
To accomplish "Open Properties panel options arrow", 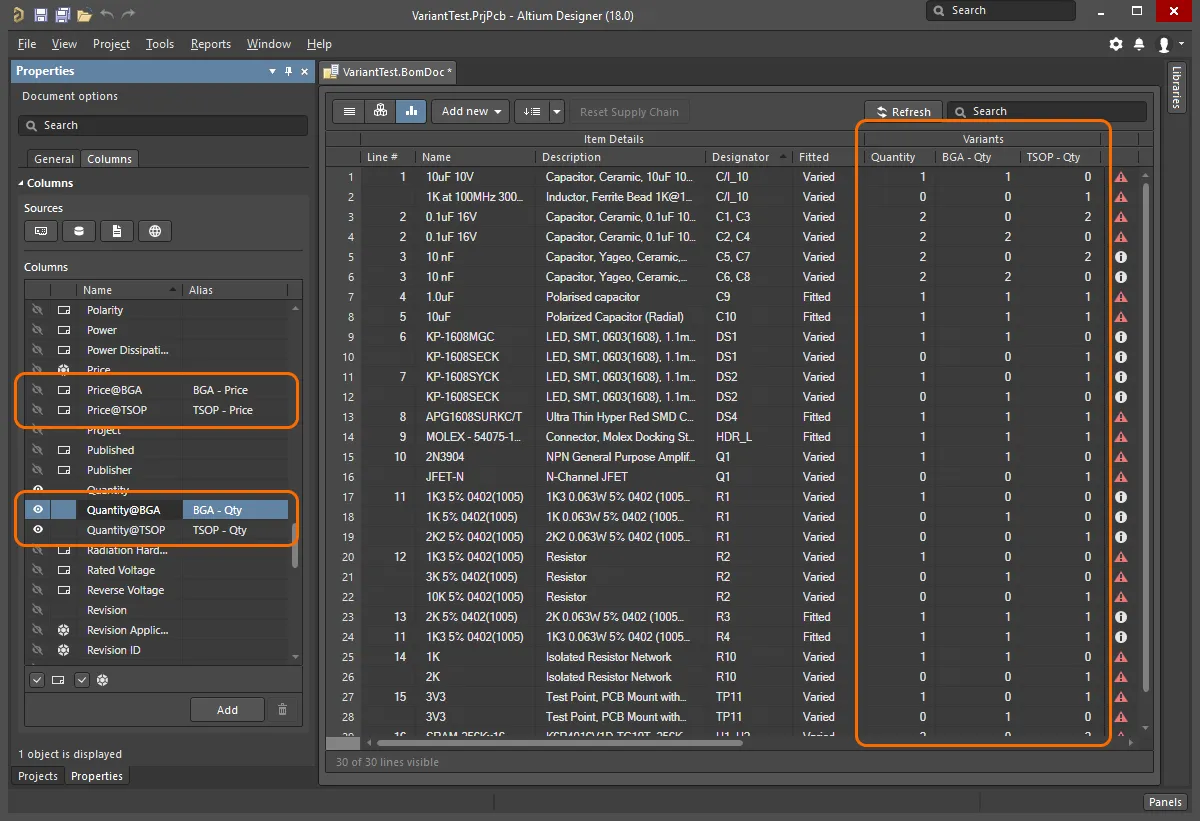I will click(x=272, y=71).
